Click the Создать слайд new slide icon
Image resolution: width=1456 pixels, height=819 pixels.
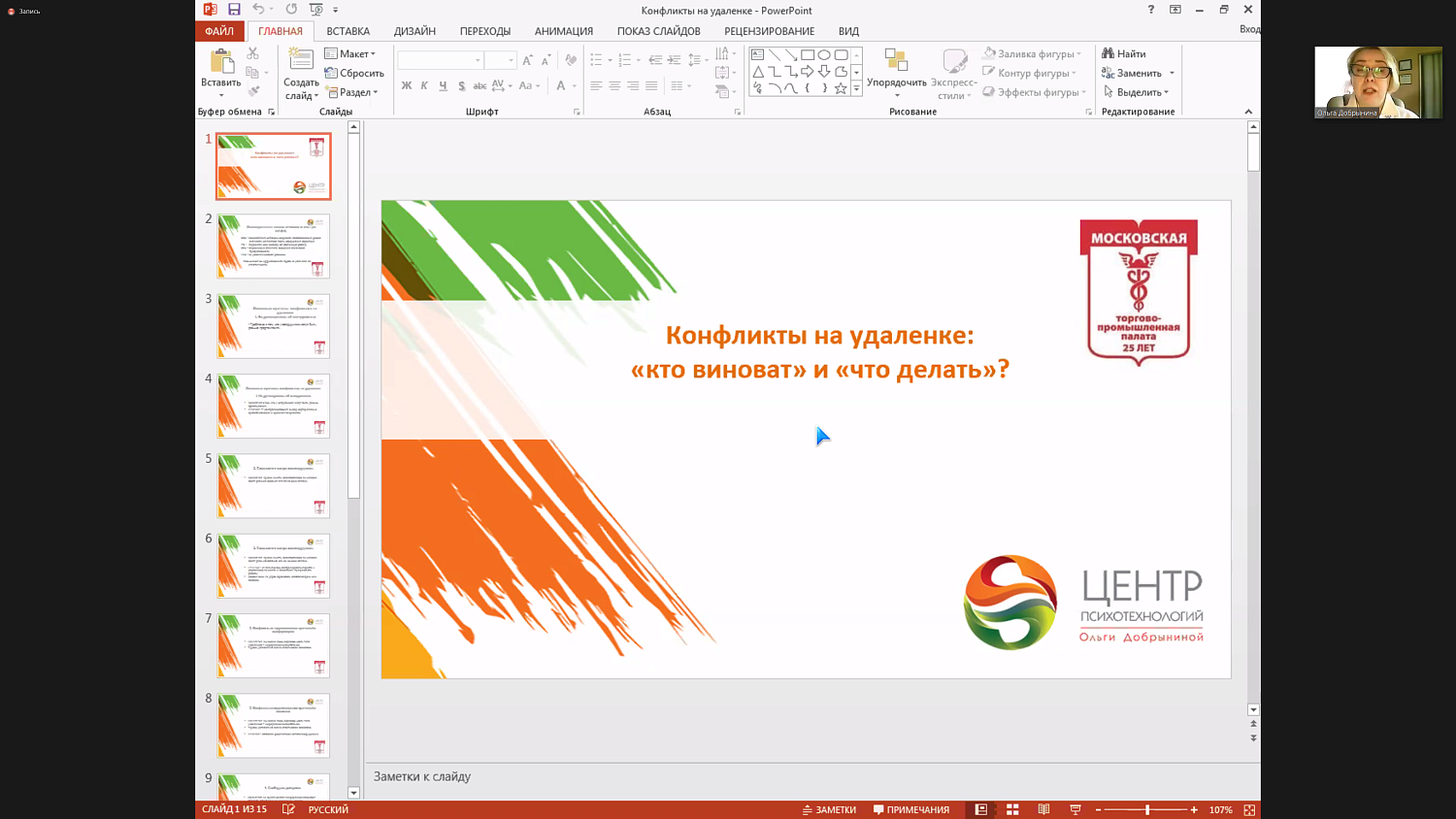click(301, 61)
